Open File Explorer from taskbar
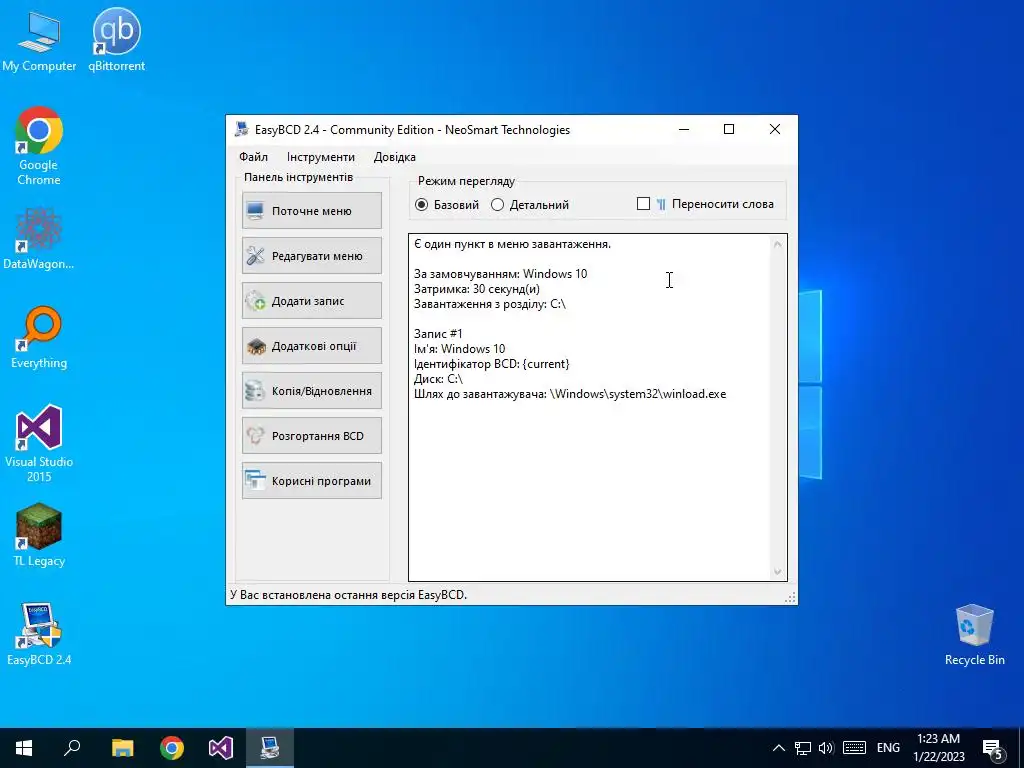Image resolution: width=1024 pixels, height=768 pixels. click(122, 748)
